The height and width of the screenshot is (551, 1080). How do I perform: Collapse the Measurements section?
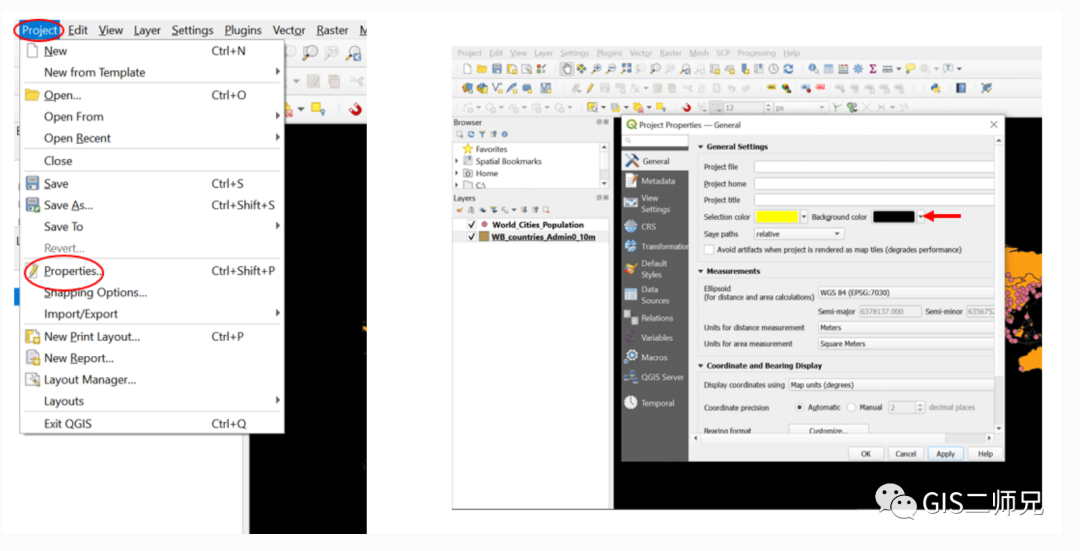(701, 271)
